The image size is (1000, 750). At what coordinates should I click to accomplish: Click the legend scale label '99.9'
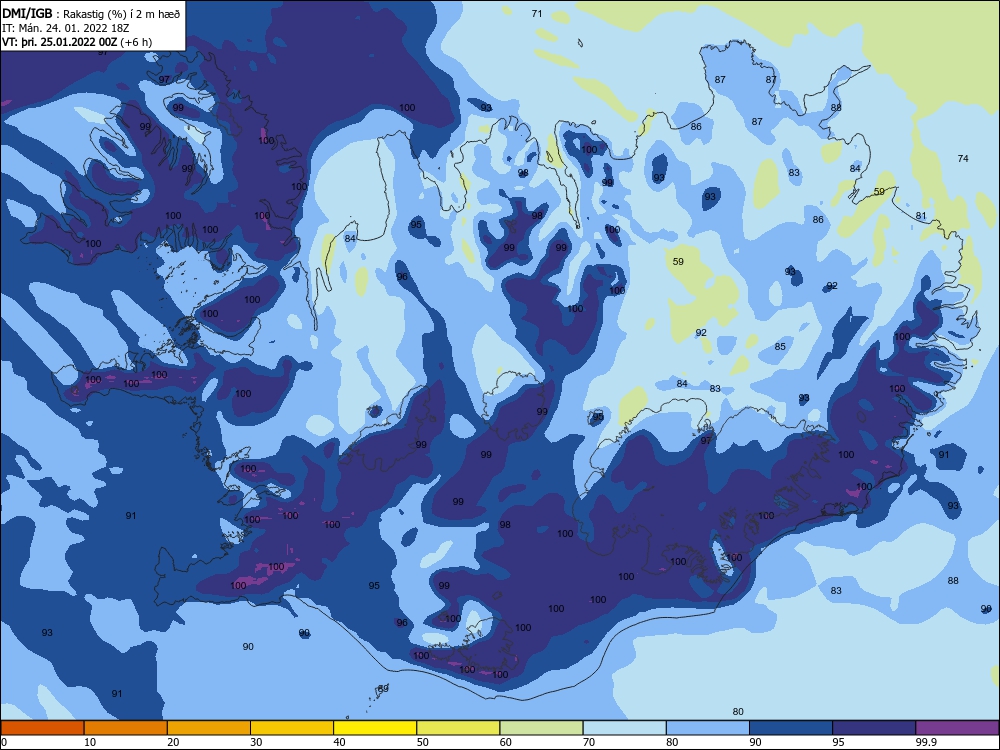(x=925, y=742)
